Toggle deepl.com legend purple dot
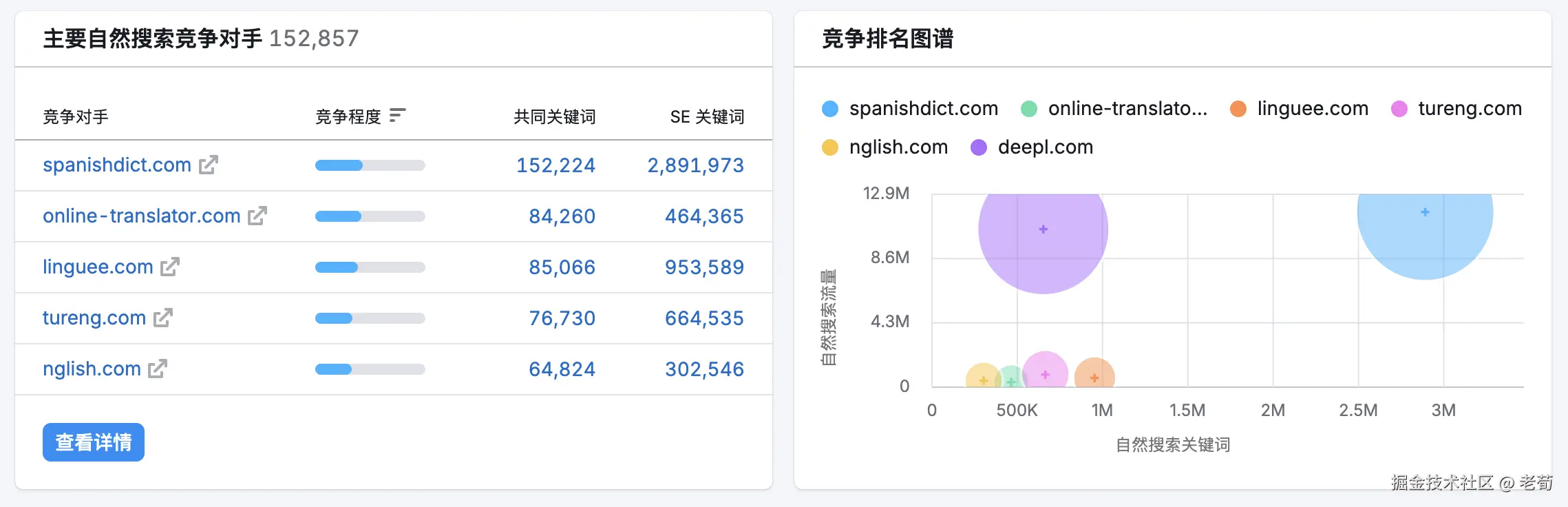 979,147
